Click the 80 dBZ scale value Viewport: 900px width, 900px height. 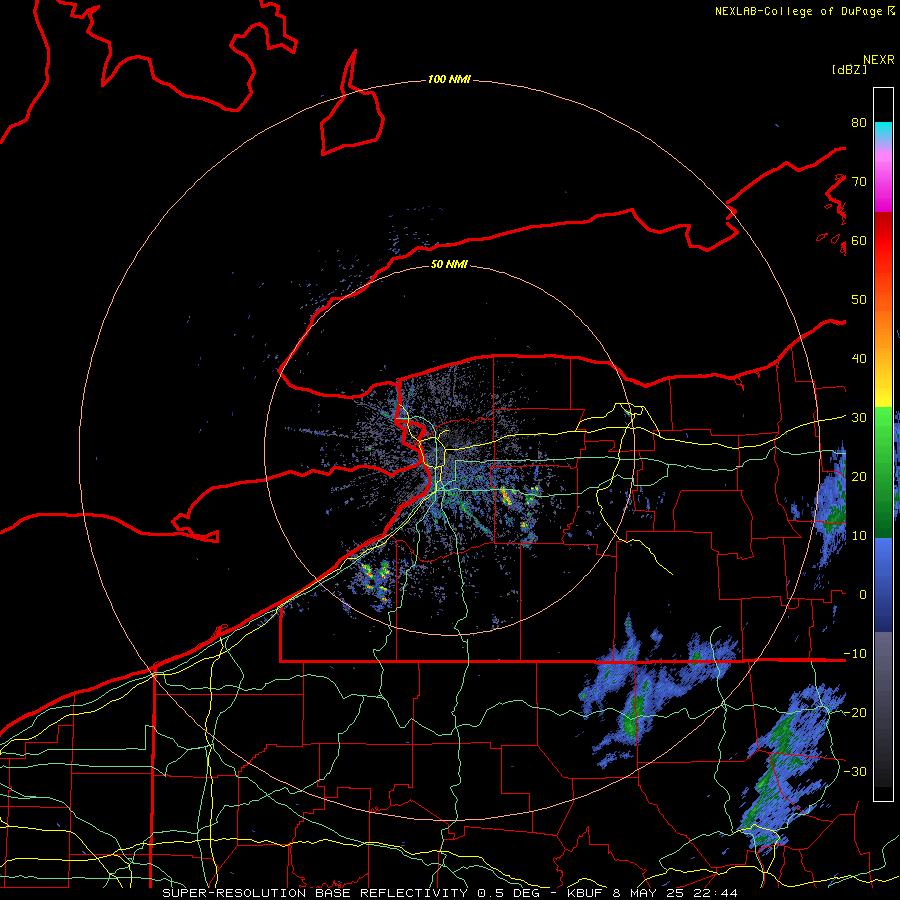pos(859,123)
